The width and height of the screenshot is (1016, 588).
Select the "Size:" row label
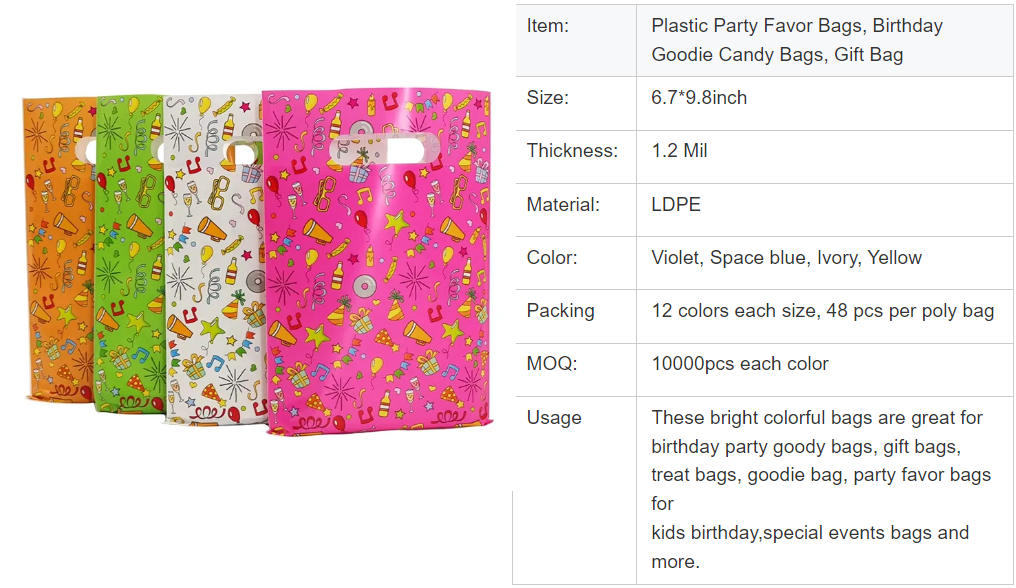click(548, 98)
